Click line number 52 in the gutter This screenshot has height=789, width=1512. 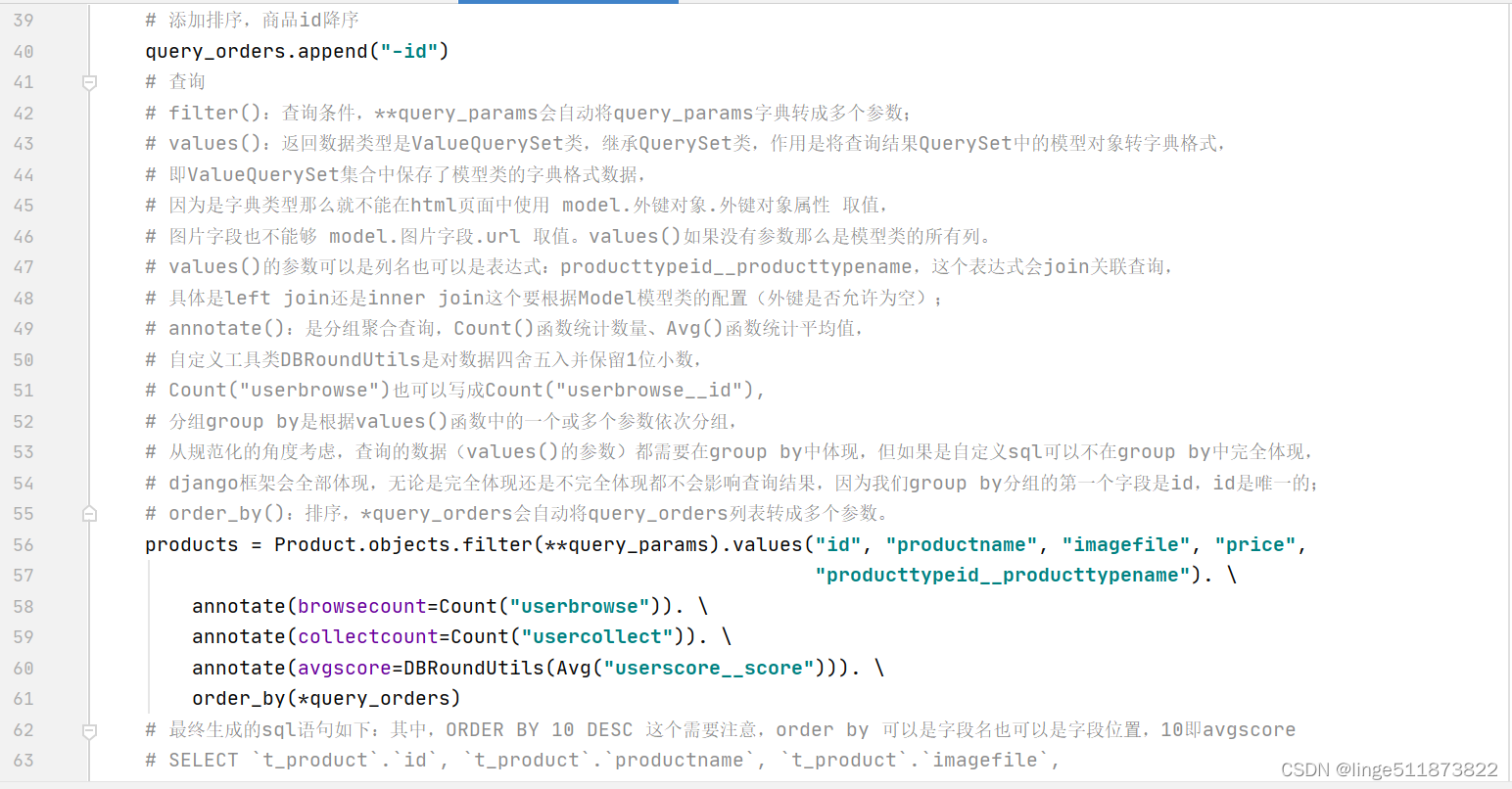[x=24, y=421]
